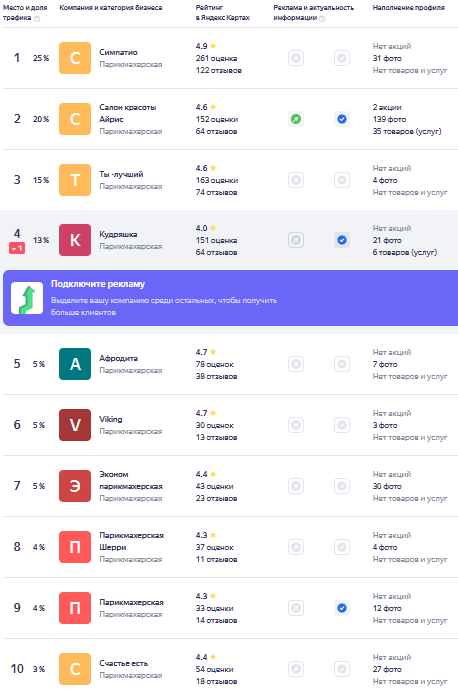Click the Наполнение профиля column header
Viewport: 458px width, 694px height.
click(408, 8)
